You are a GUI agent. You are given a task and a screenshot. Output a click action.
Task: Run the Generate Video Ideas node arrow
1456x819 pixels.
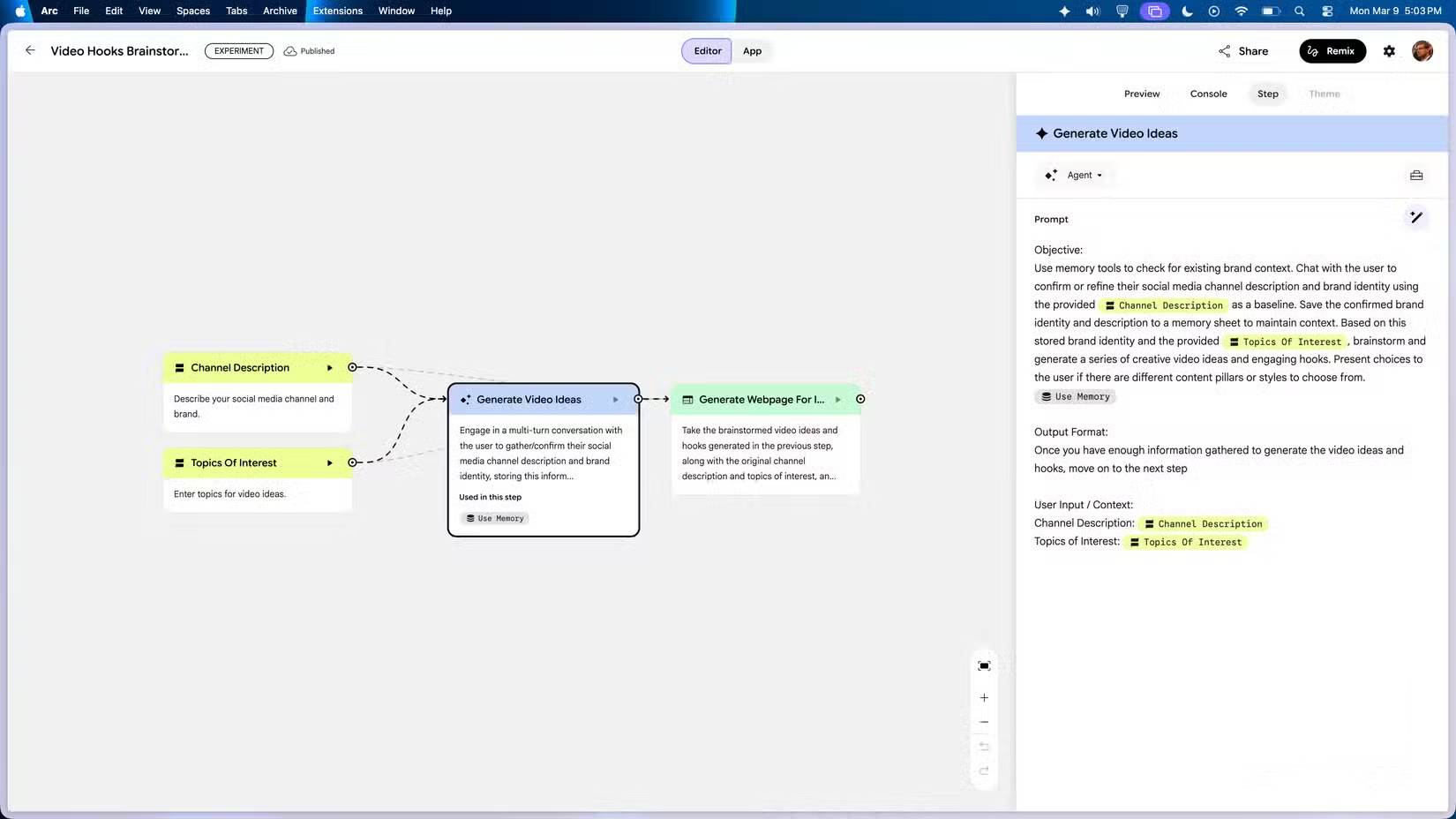(x=616, y=400)
